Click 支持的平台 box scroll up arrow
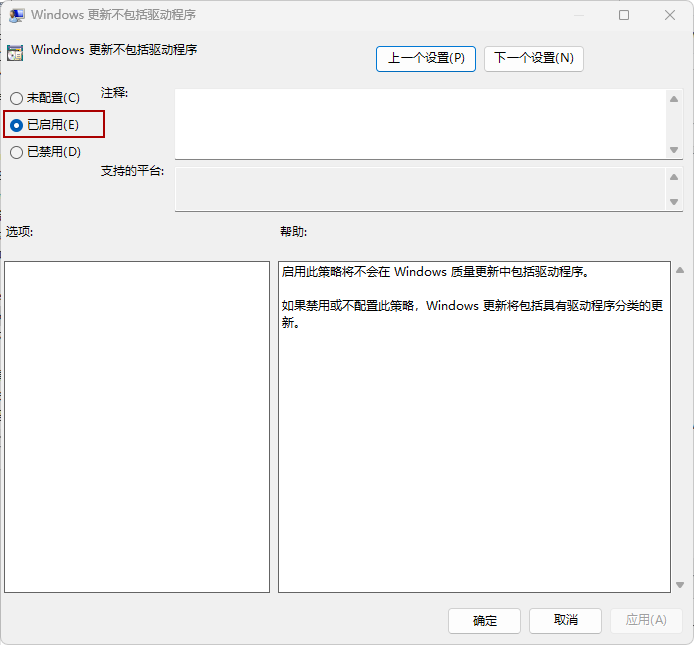This screenshot has height=645, width=694. [x=674, y=177]
